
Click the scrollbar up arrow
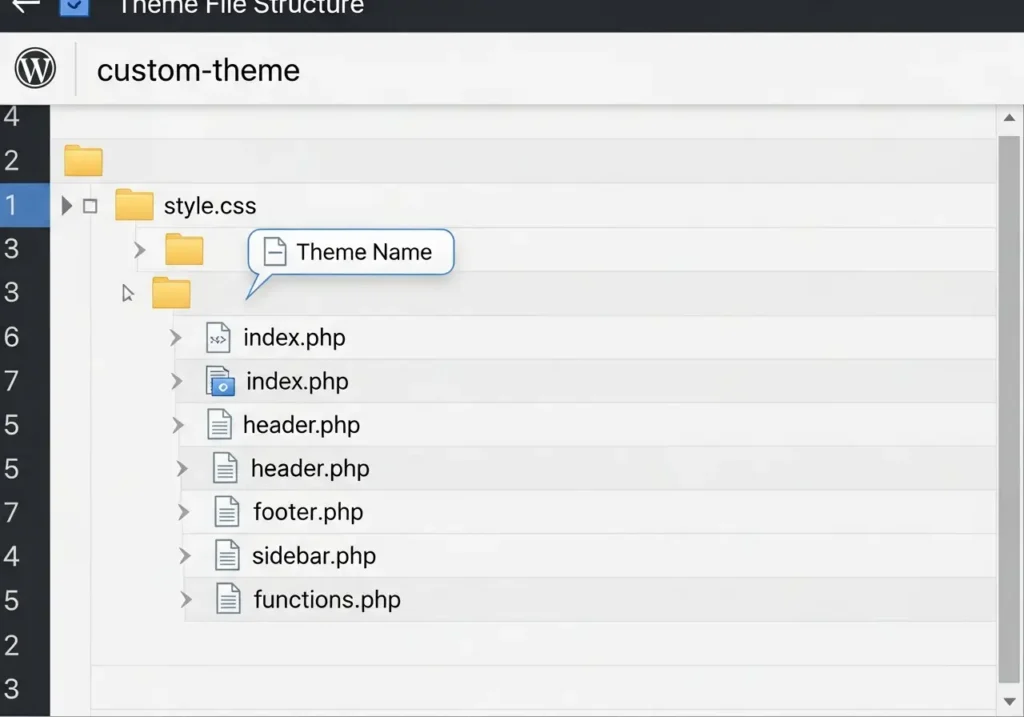pos(1009,120)
